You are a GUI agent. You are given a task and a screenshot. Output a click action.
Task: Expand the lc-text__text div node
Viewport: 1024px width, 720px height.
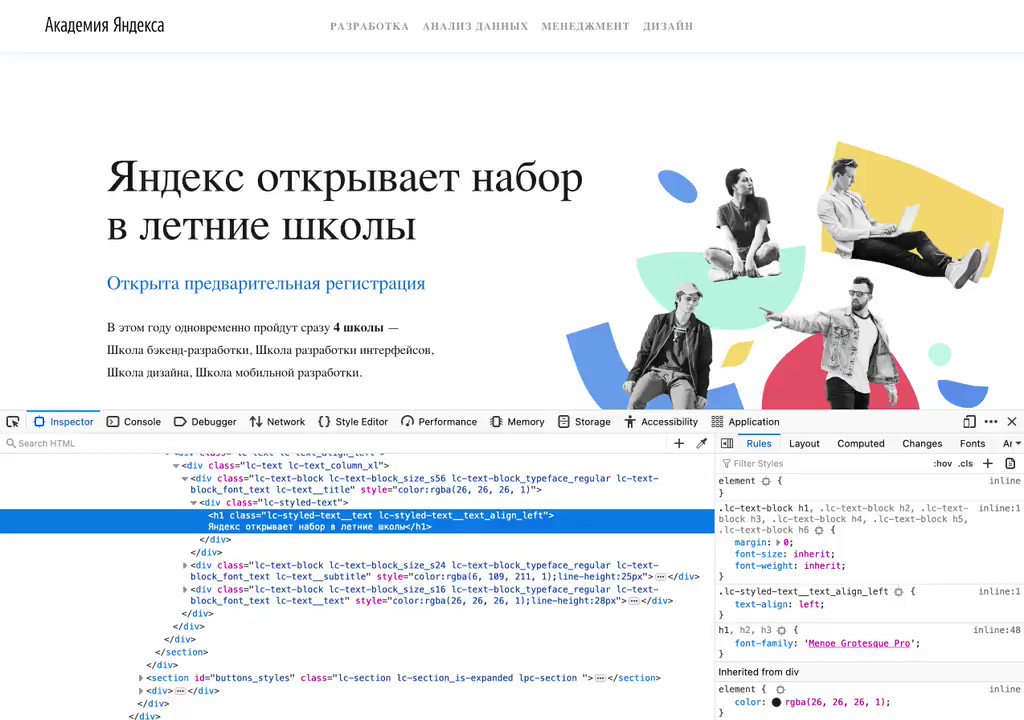[x=185, y=589]
